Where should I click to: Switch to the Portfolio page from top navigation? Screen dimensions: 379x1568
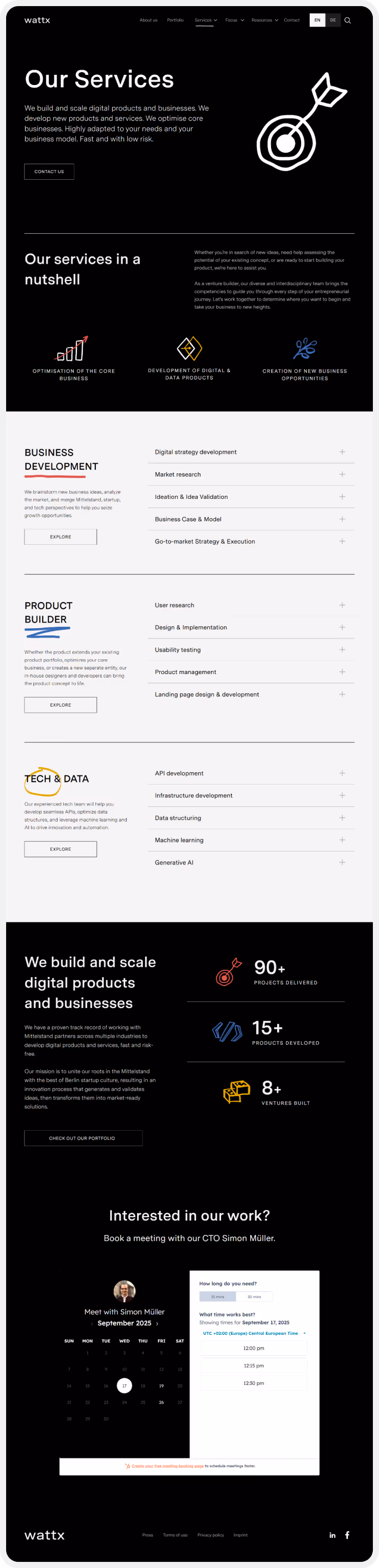[x=175, y=20]
